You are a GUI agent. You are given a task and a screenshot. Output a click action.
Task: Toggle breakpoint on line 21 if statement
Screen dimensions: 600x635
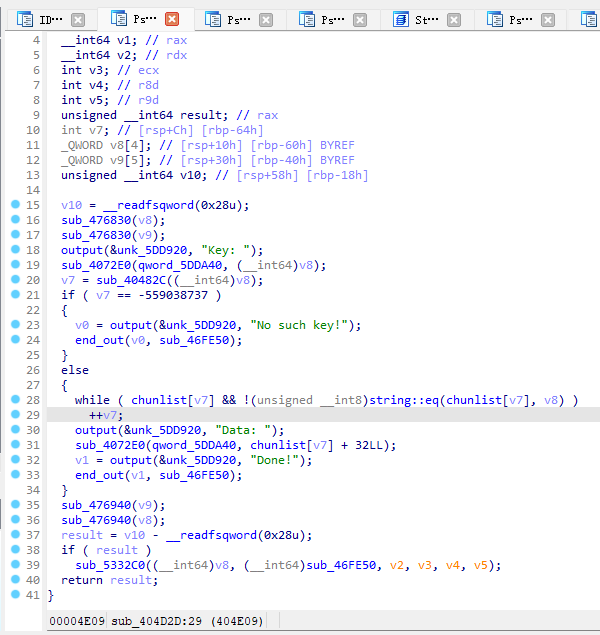[x=15, y=294]
